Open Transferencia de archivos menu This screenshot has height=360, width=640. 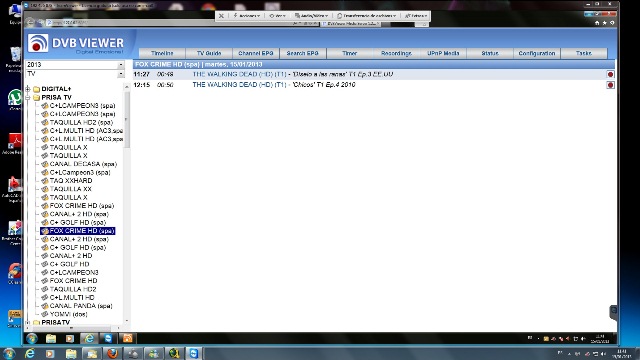(x=366, y=16)
